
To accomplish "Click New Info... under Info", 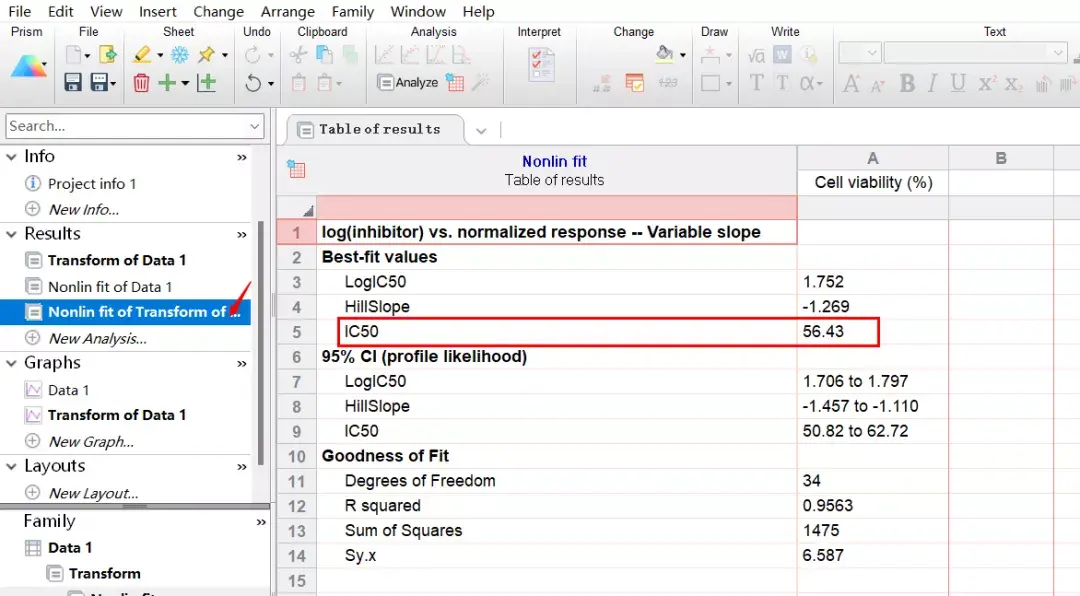I will click(x=83, y=209).
